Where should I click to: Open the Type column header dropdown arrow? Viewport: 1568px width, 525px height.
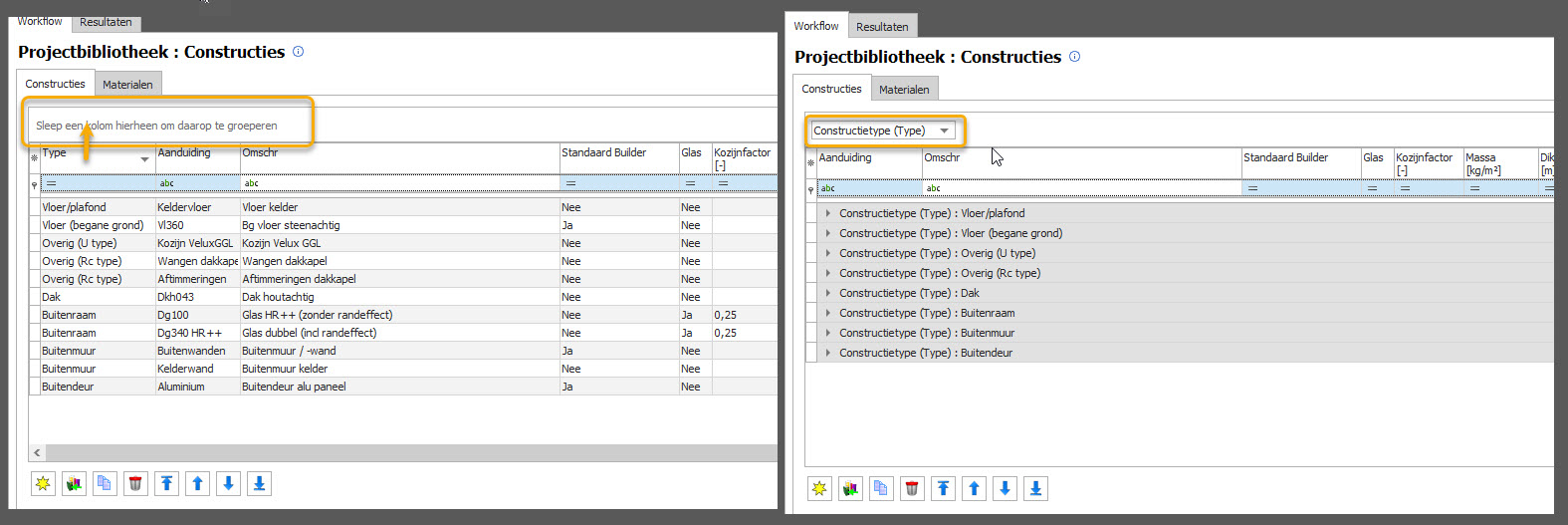point(144,159)
